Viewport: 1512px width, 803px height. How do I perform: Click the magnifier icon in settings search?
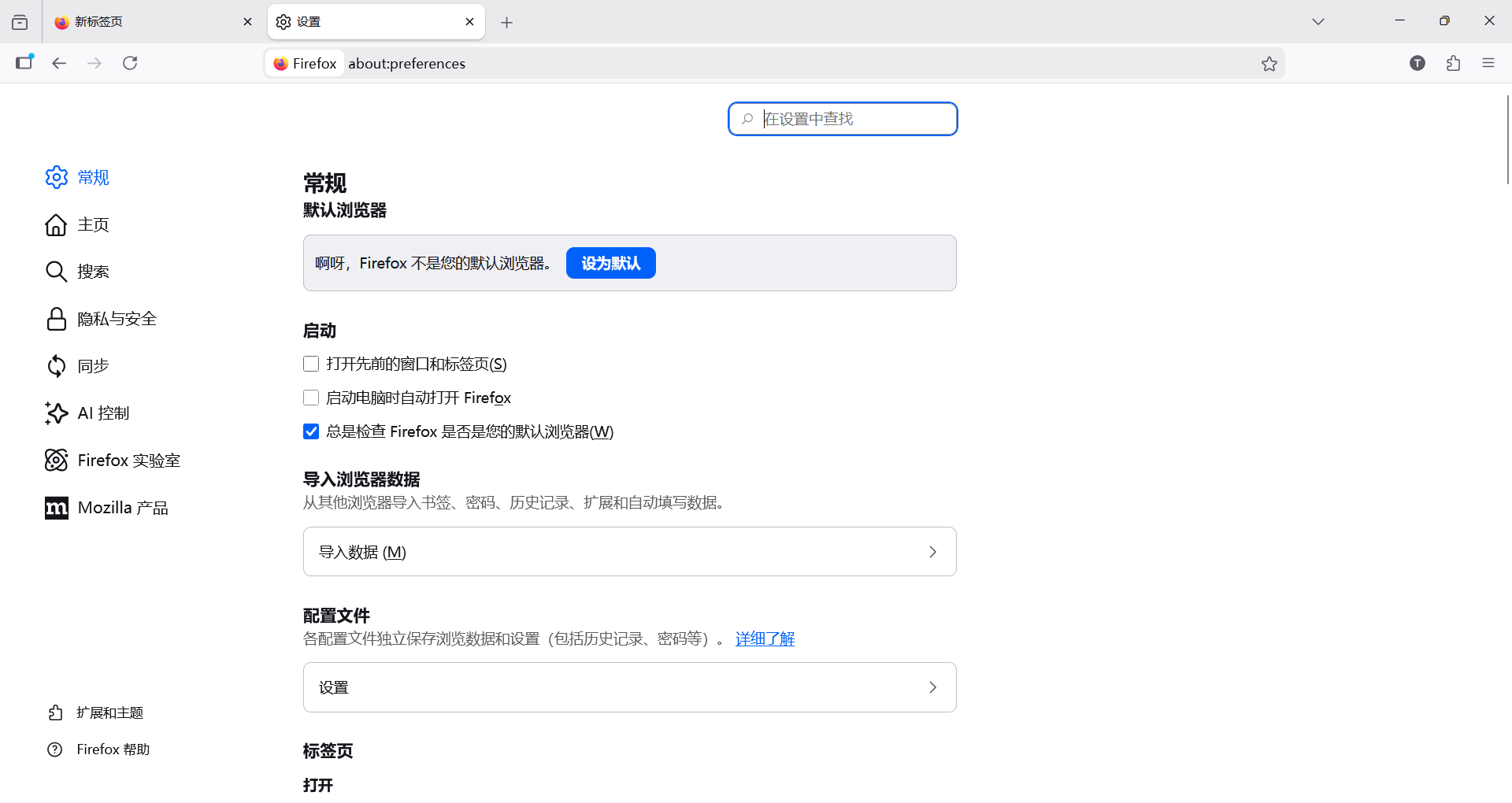[747, 119]
